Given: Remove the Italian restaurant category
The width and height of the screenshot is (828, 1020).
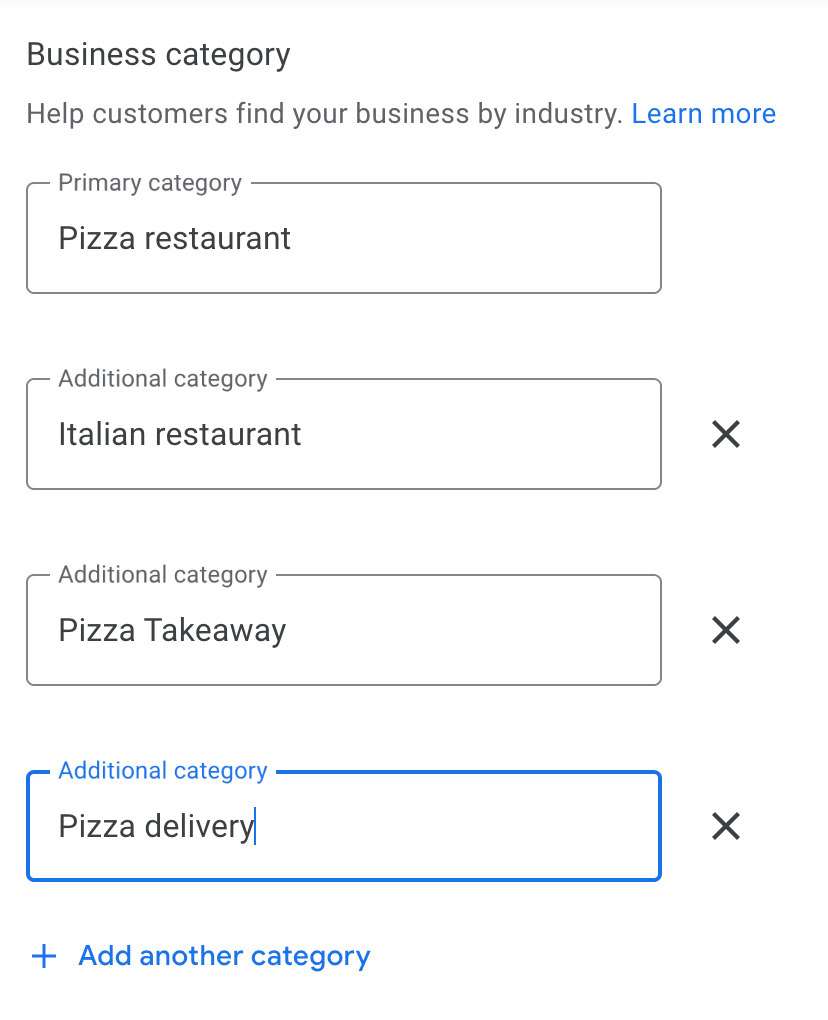Looking at the screenshot, I should pos(725,434).
